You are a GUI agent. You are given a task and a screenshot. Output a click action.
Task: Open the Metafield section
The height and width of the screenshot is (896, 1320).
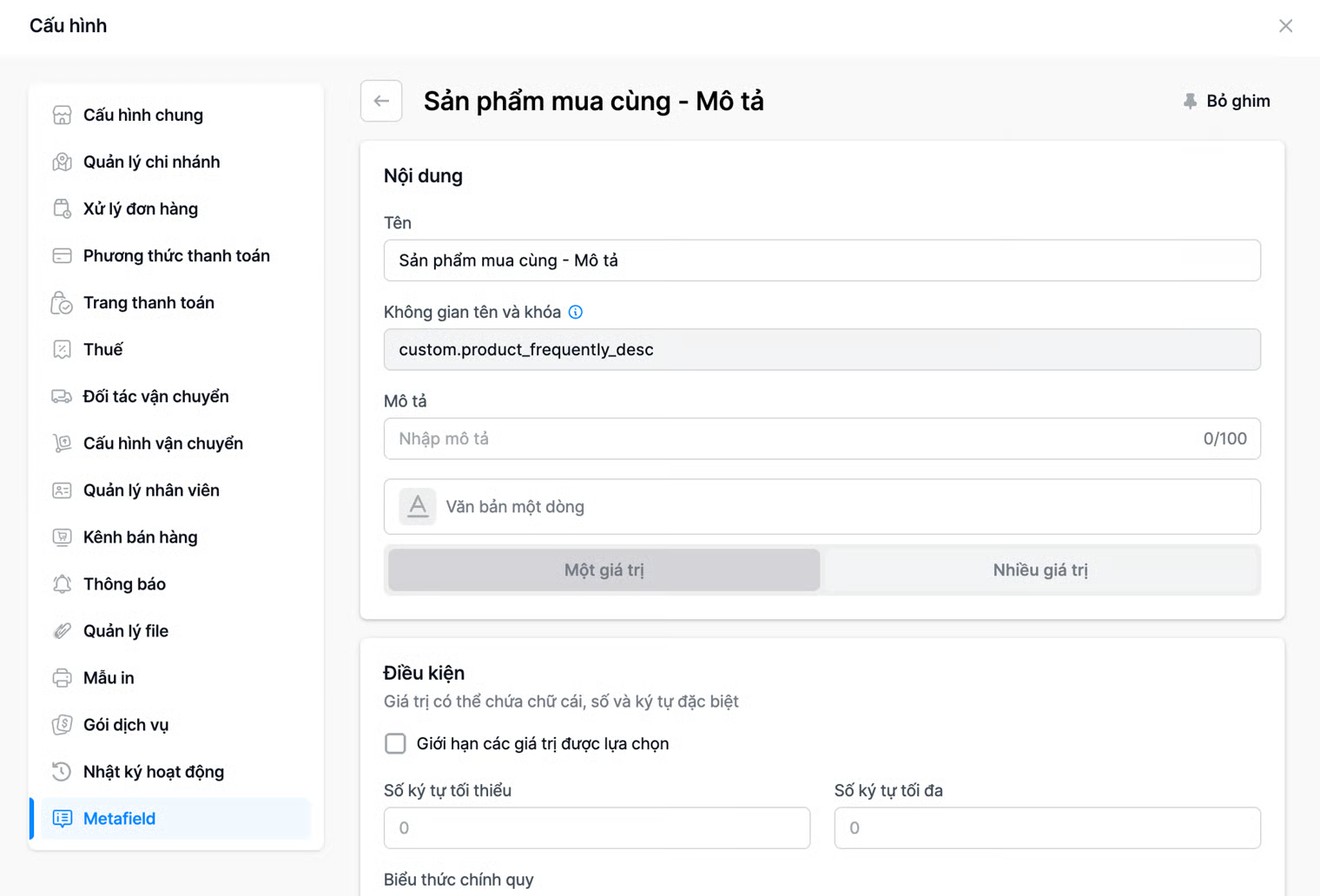(x=120, y=819)
